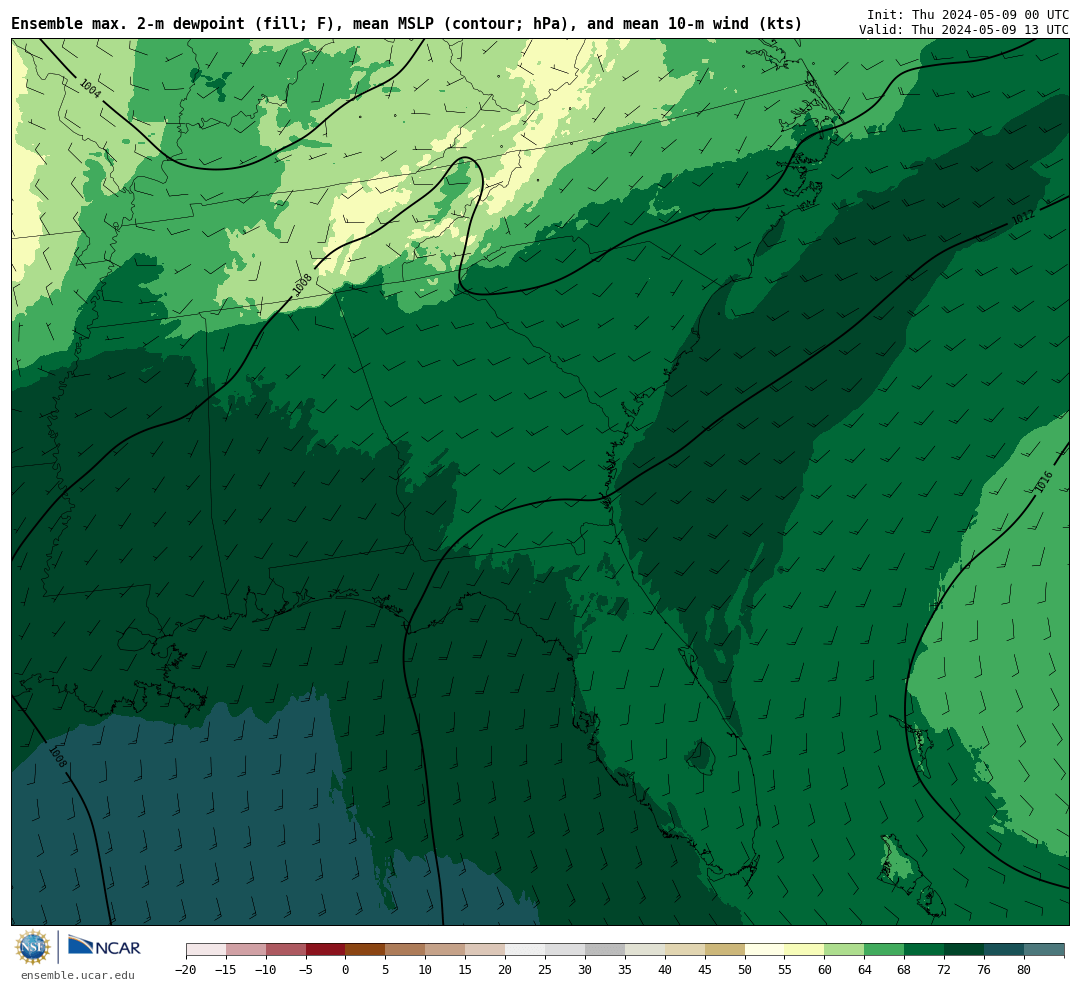This screenshot has width=1080, height=988.
Task: Click the colorbar tick label 64
Action: 864,970
